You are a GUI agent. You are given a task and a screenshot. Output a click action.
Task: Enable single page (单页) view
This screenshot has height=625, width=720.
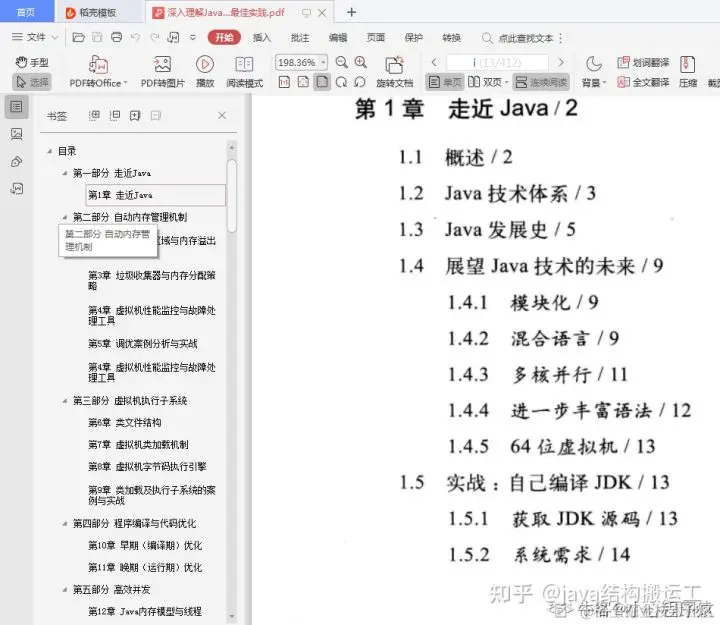[445, 82]
